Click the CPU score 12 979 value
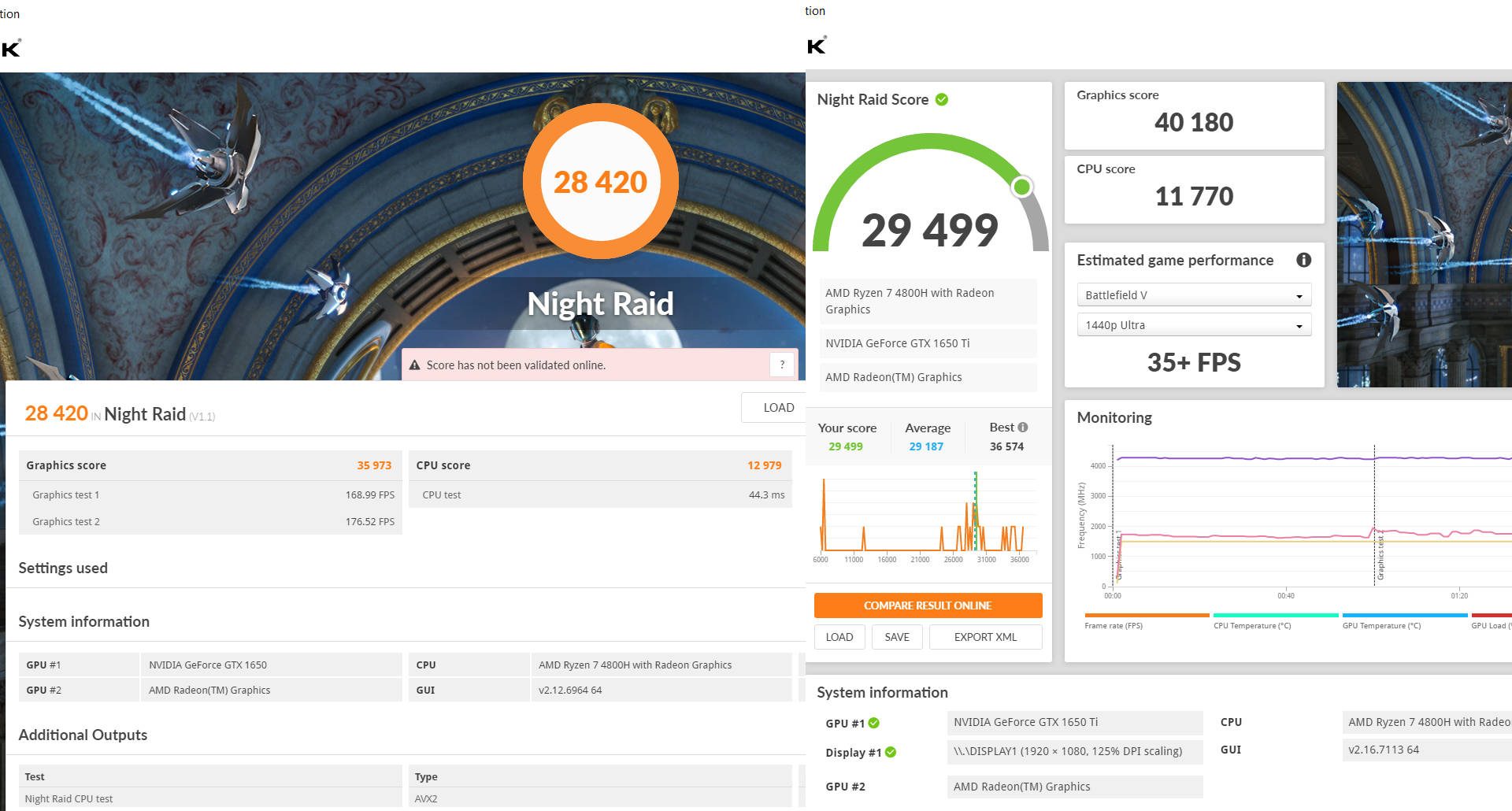1512x811 pixels. tap(764, 465)
